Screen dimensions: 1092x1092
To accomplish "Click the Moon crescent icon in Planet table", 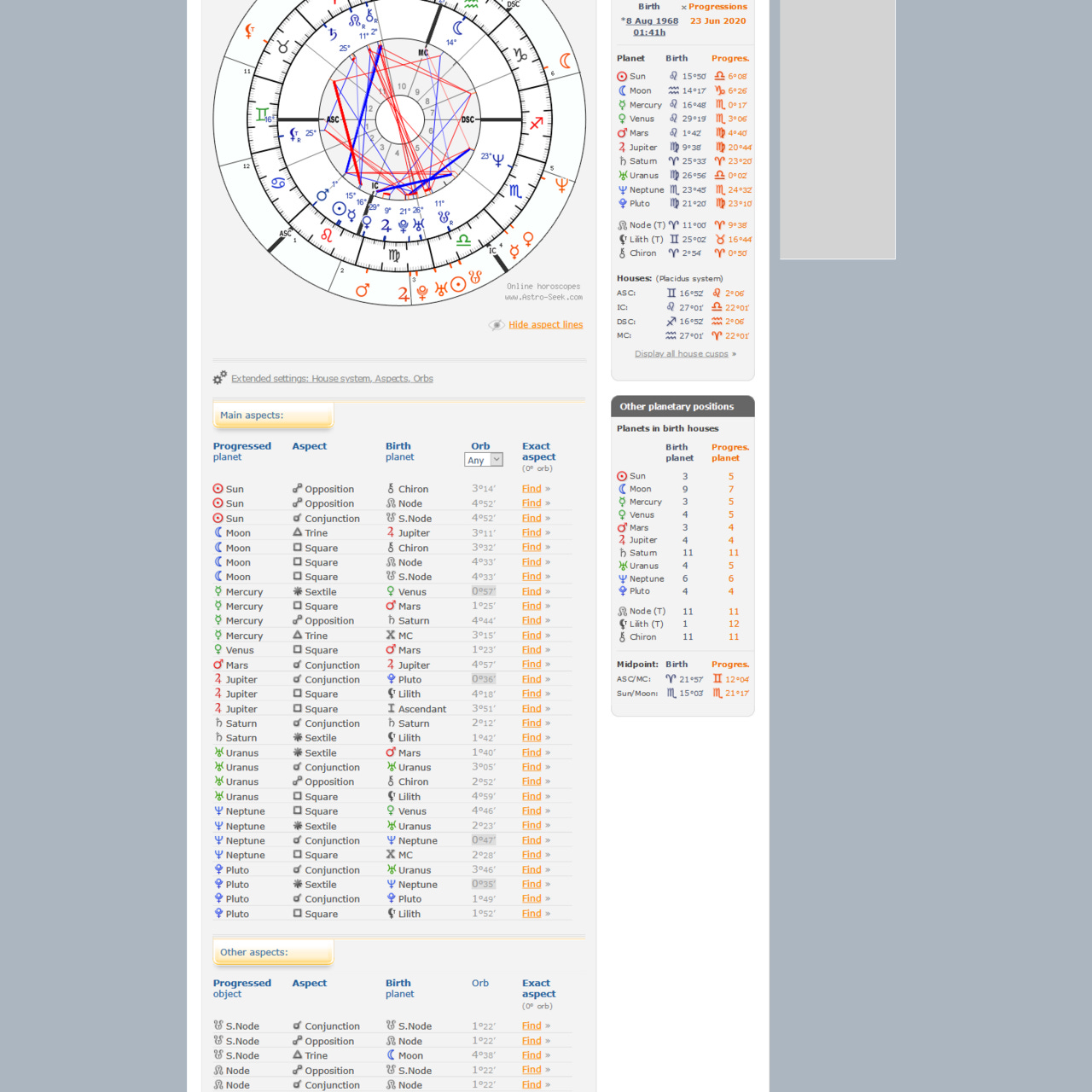I will pyautogui.click(x=622, y=90).
